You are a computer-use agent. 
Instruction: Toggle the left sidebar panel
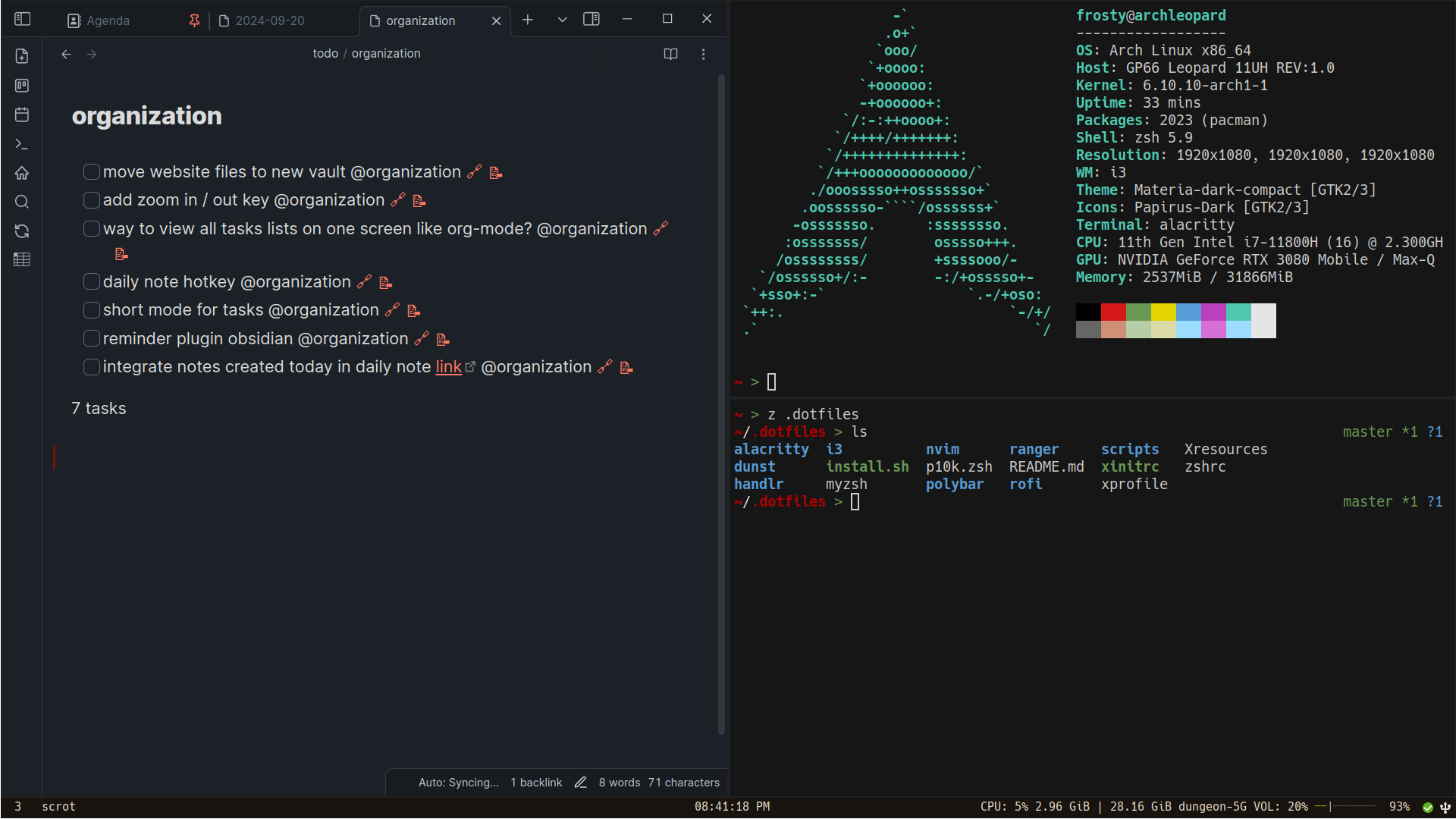[x=23, y=19]
